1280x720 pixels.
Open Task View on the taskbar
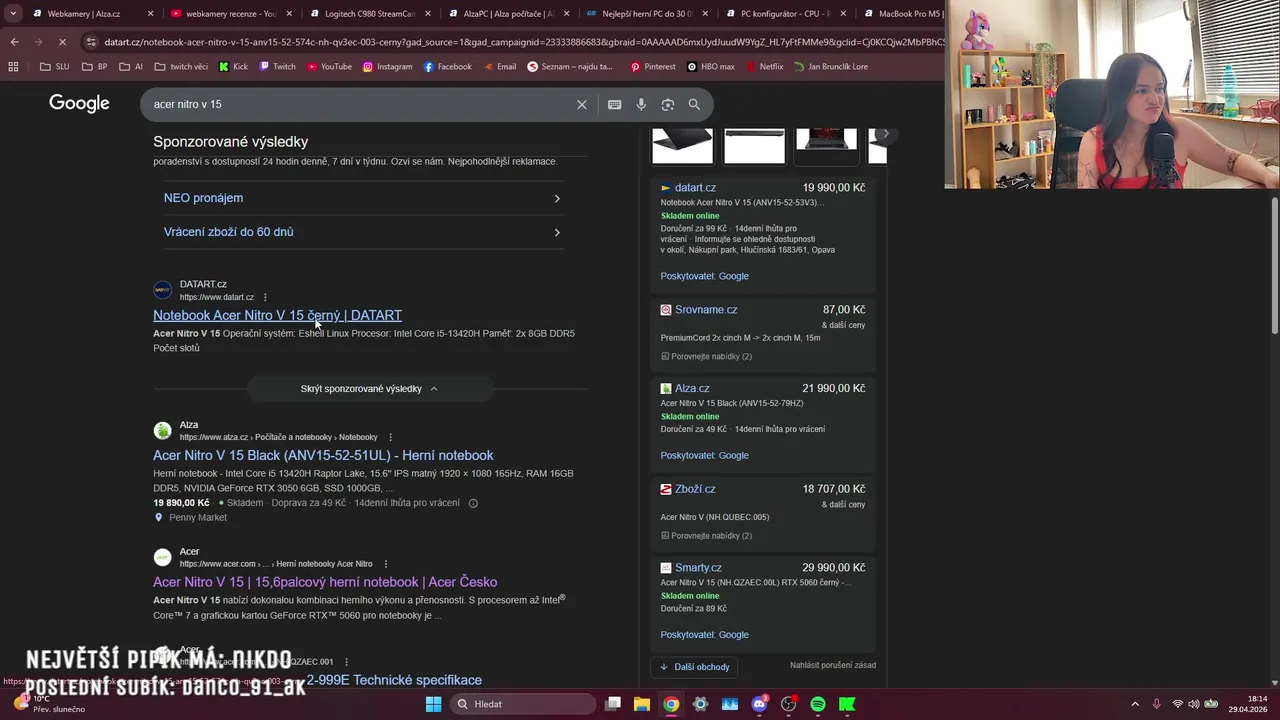tap(613, 704)
